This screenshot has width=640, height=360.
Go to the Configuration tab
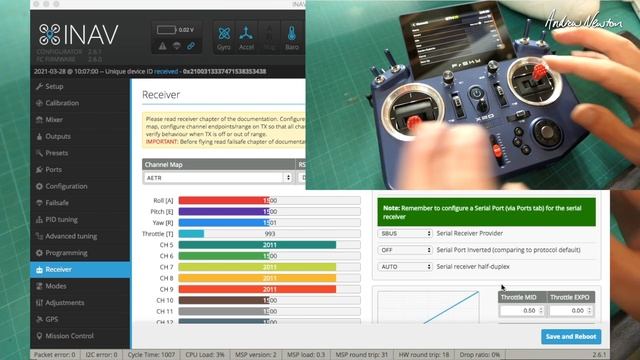tap(80, 186)
